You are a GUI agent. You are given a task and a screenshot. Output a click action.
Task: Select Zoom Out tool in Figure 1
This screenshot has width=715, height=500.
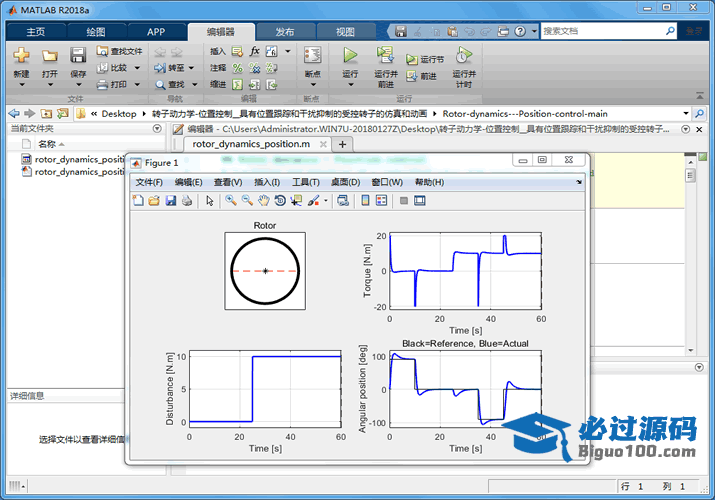(x=247, y=201)
